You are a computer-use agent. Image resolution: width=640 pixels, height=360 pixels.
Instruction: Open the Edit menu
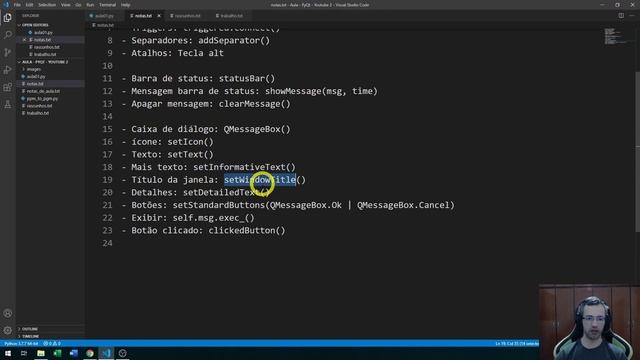click(29, 5)
